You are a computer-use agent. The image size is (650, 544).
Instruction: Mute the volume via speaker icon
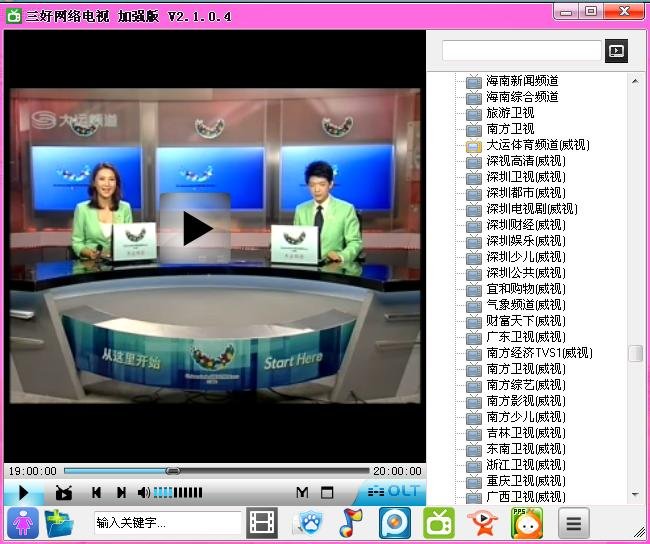coord(143,492)
